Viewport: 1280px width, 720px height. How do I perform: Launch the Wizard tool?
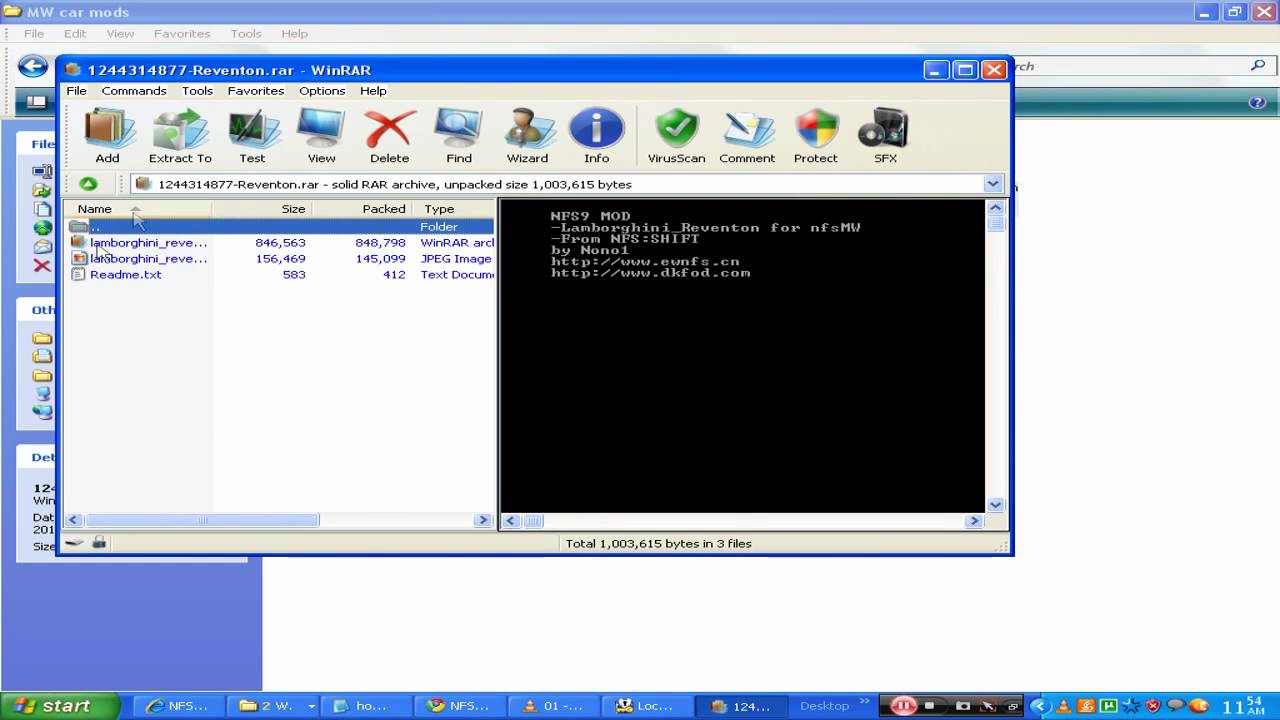[527, 136]
